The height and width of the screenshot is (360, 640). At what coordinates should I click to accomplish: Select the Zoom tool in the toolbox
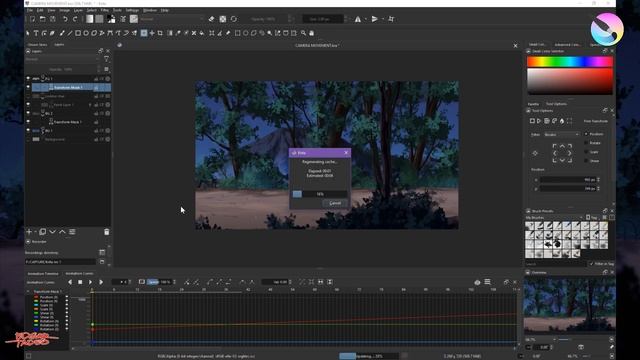pos(304,33)
